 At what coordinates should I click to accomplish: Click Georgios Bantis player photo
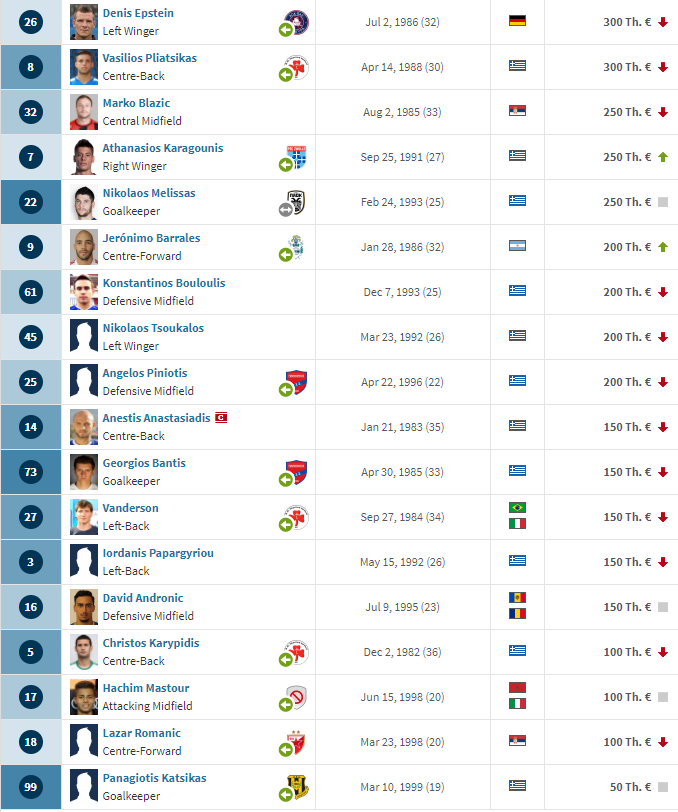pyautogui.click(x=84, y=472)
